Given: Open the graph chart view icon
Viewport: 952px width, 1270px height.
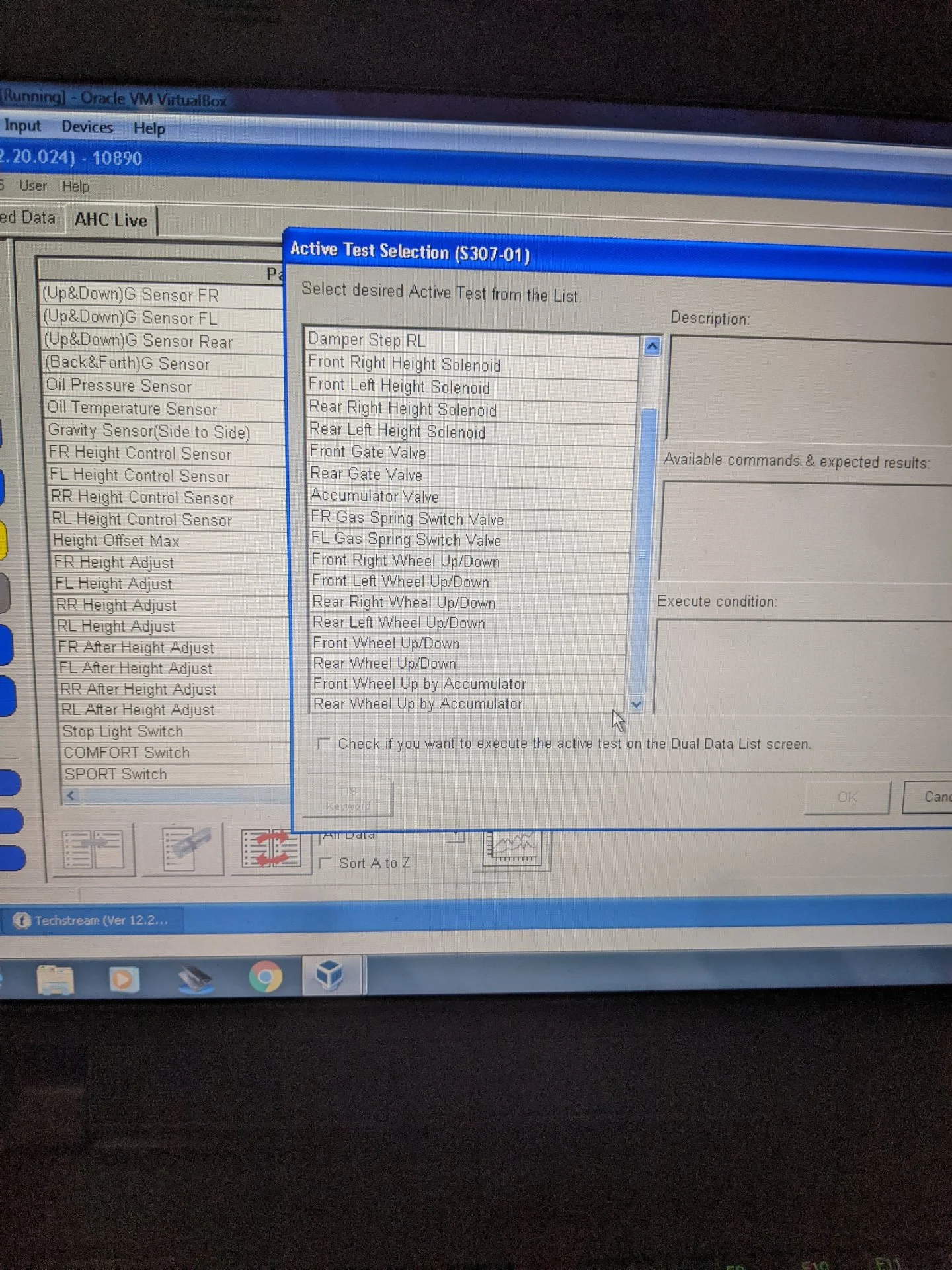Looking at the screenshot, I should pyautogui.click(x=512, y=849).
